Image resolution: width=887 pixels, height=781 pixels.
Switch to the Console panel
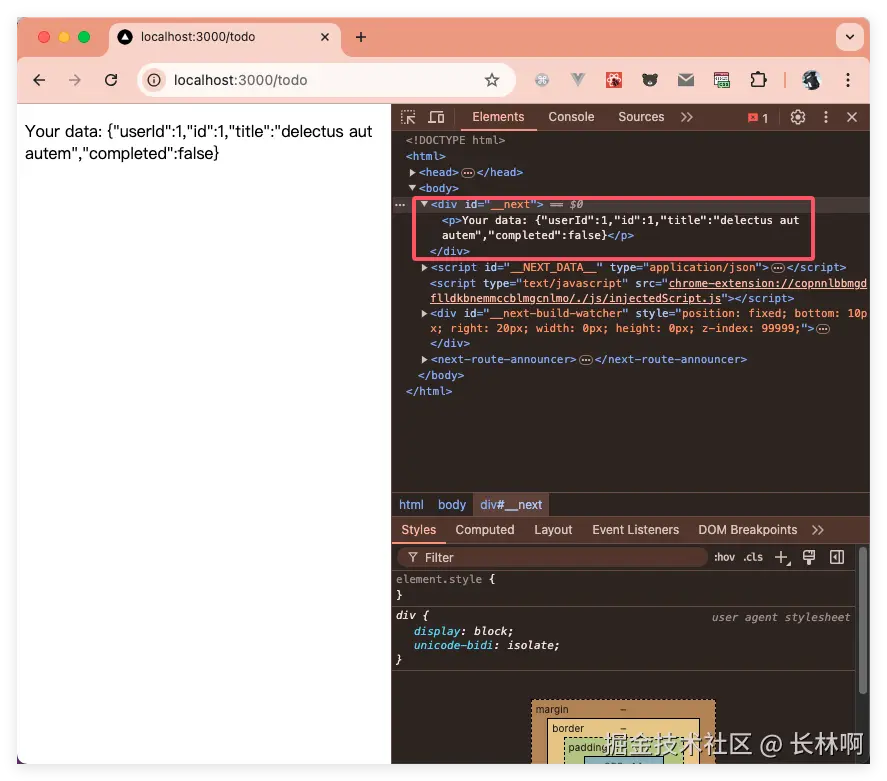point(571,117)
